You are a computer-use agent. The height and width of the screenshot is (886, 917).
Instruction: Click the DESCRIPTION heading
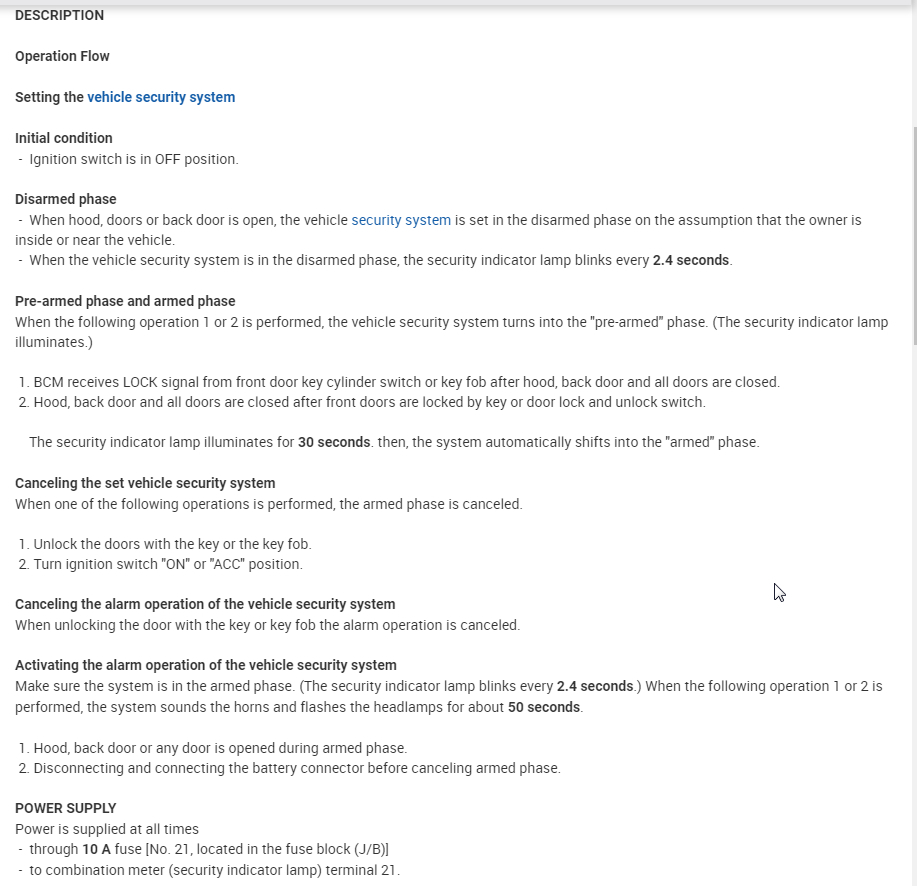[59, 15]
